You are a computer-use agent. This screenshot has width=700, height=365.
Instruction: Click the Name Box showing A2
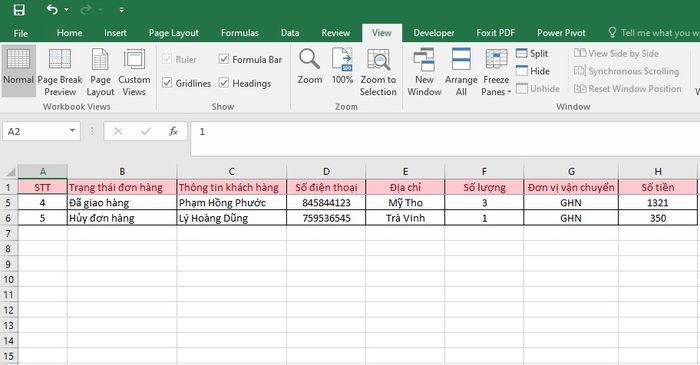(x=35, y=132)
